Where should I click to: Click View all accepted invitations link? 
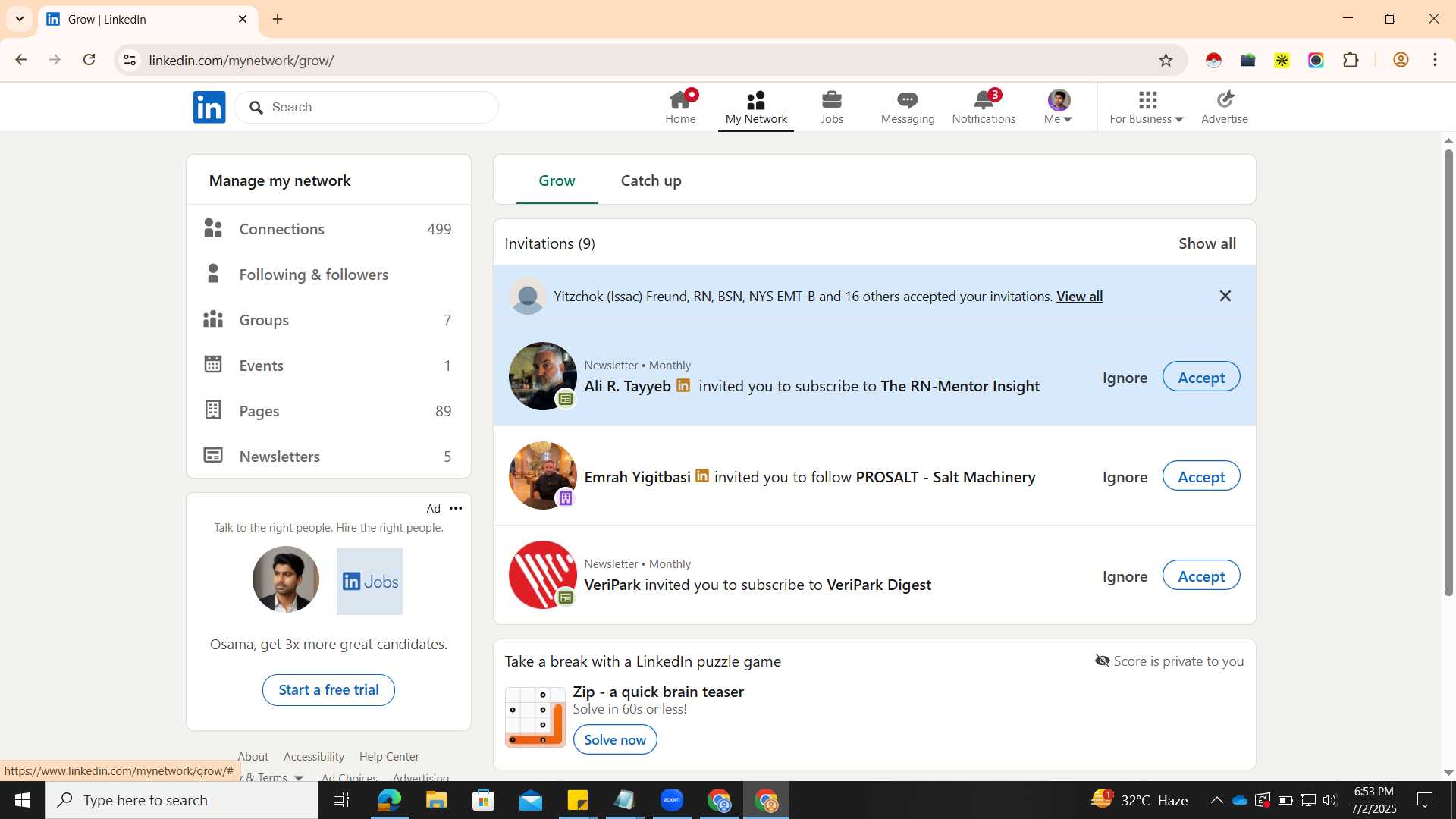pyautogui.click(x=1079, y=297)
